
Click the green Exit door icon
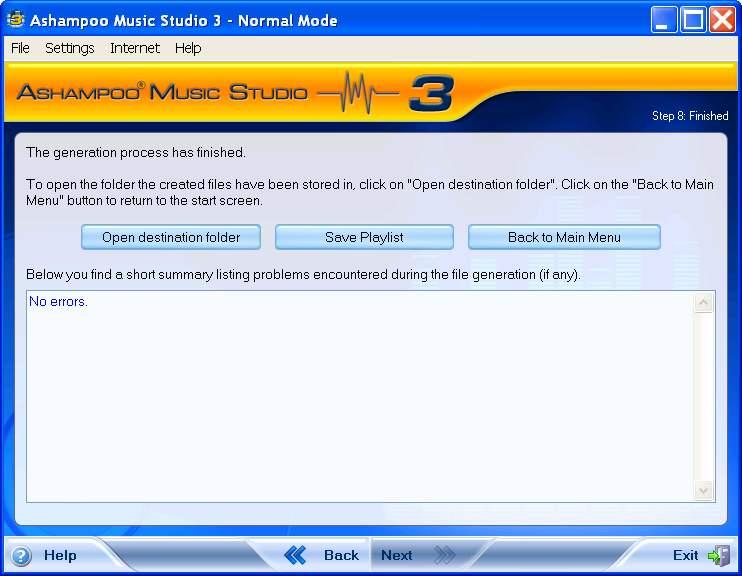coord(718,555)
